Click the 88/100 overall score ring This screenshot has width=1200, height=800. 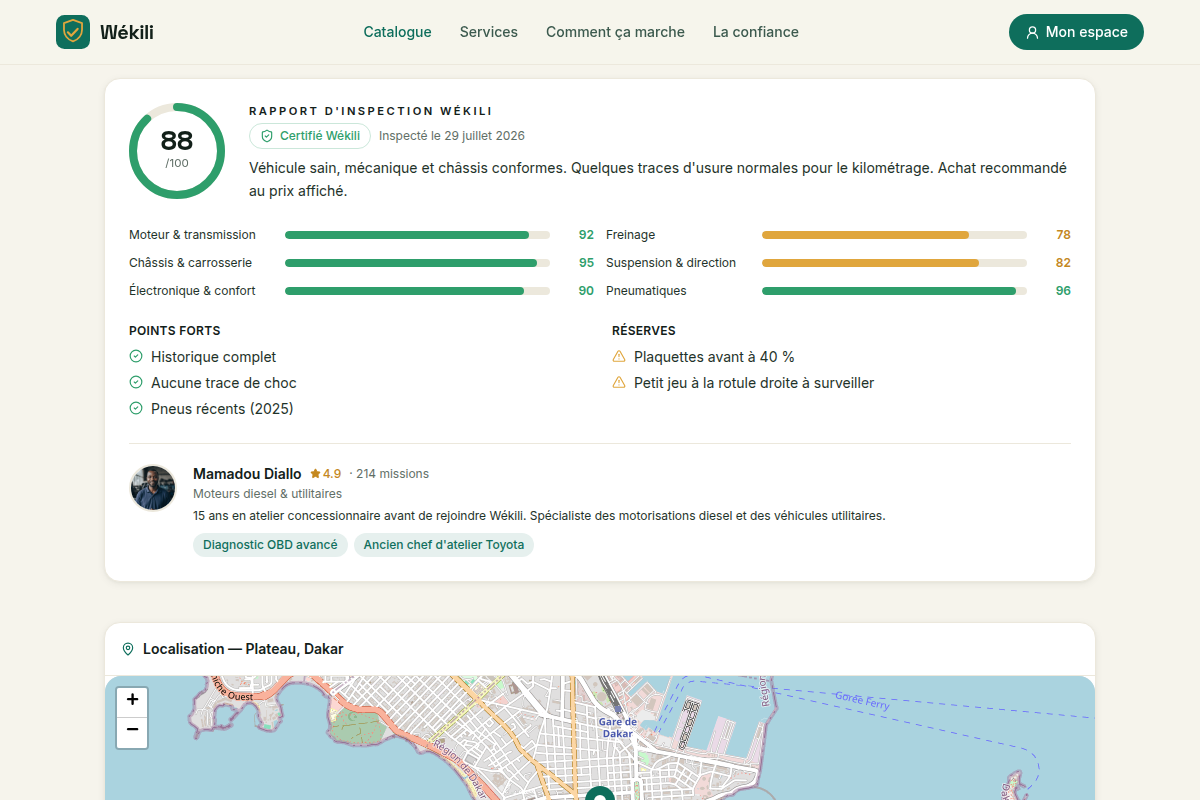click(177, 151)
